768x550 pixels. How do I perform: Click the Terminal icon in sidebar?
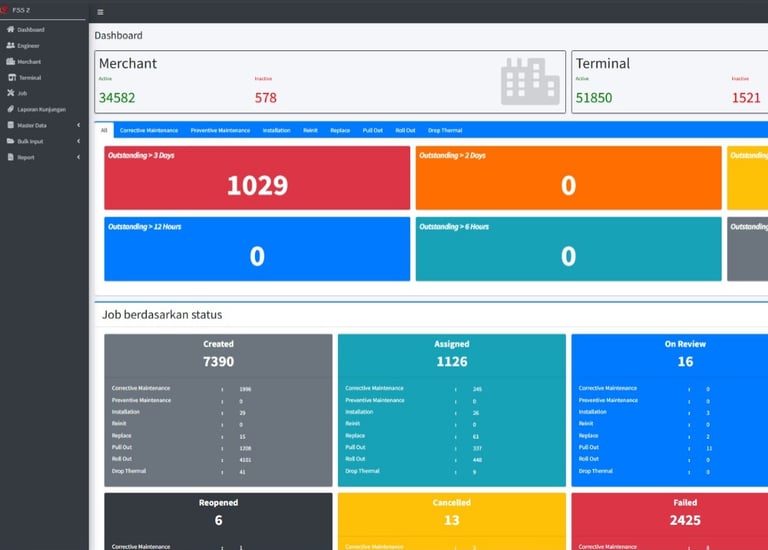point(12,77)
